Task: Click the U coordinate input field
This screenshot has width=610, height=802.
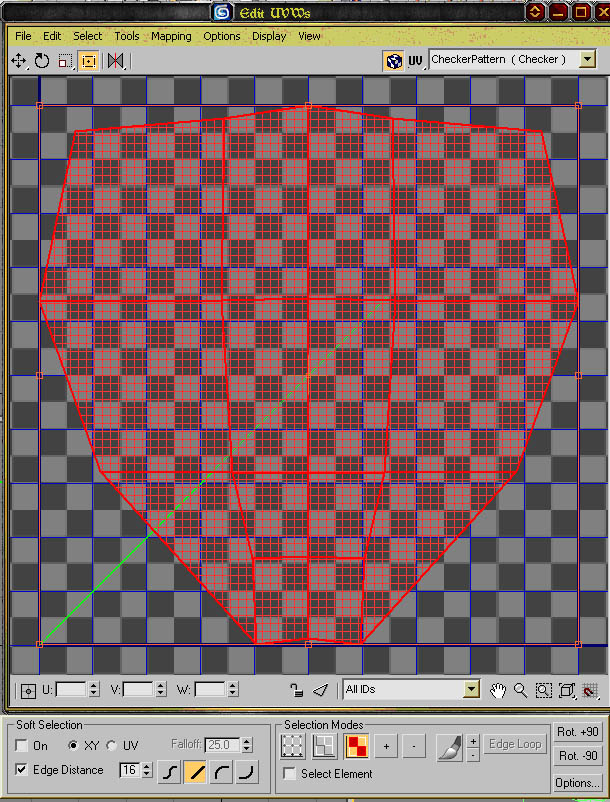Action: pos(70,689)
